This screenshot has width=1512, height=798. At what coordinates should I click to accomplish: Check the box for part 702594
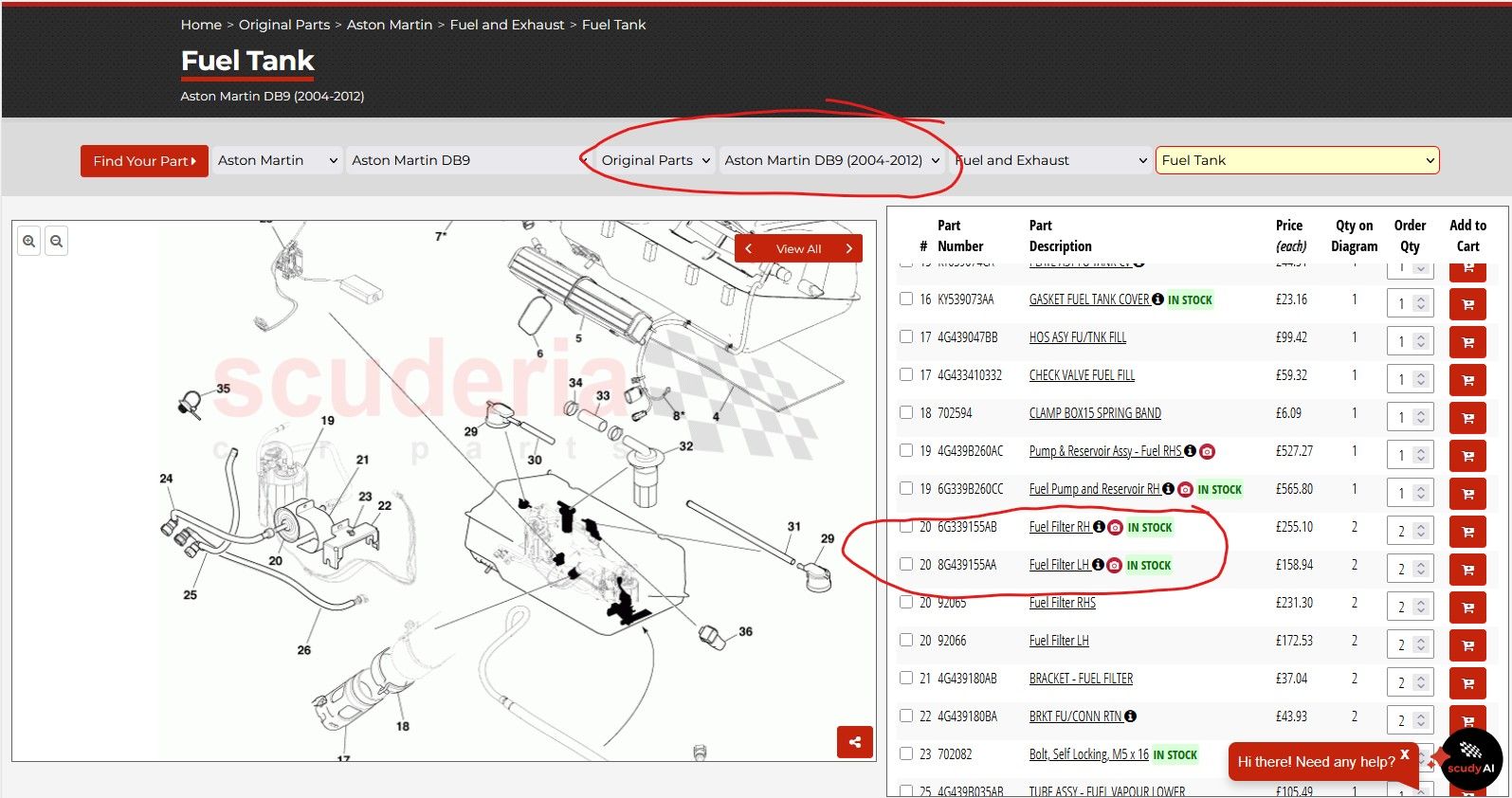coord(906,412)
